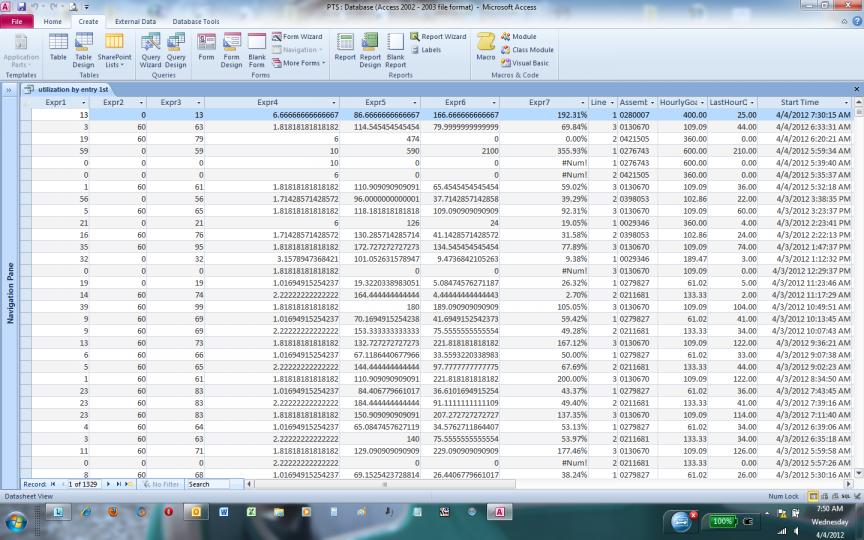This screenshot has height=540, width=864.
Task: Close the query document tab
Action: (856, 89)
